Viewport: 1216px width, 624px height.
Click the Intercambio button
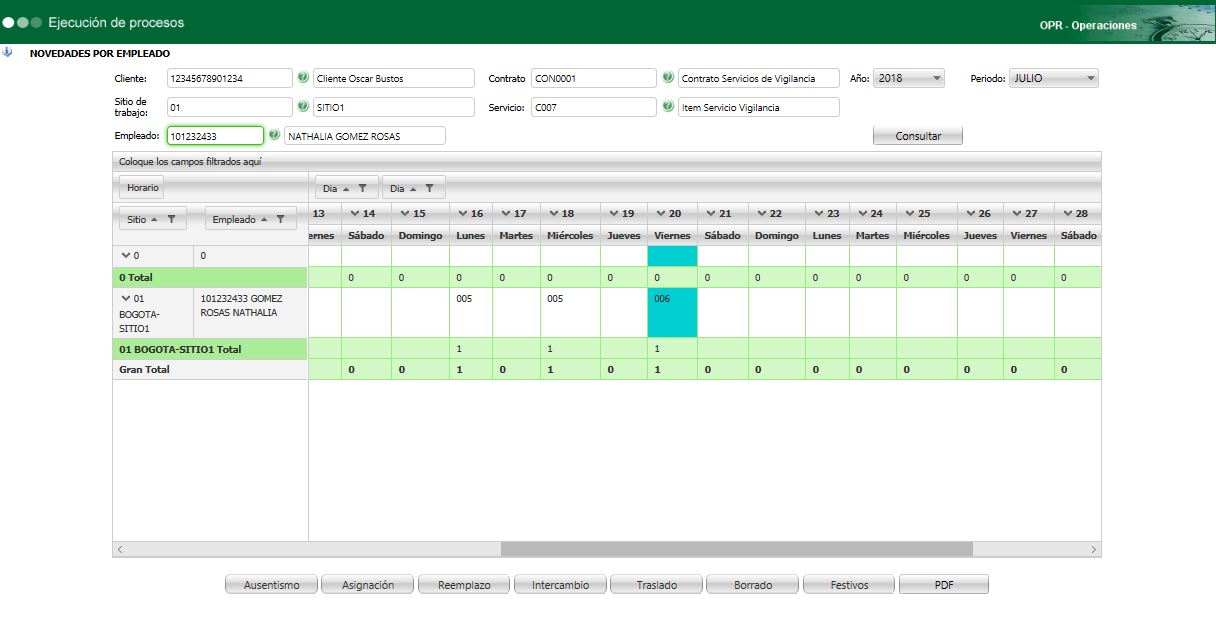coord(560,585)
